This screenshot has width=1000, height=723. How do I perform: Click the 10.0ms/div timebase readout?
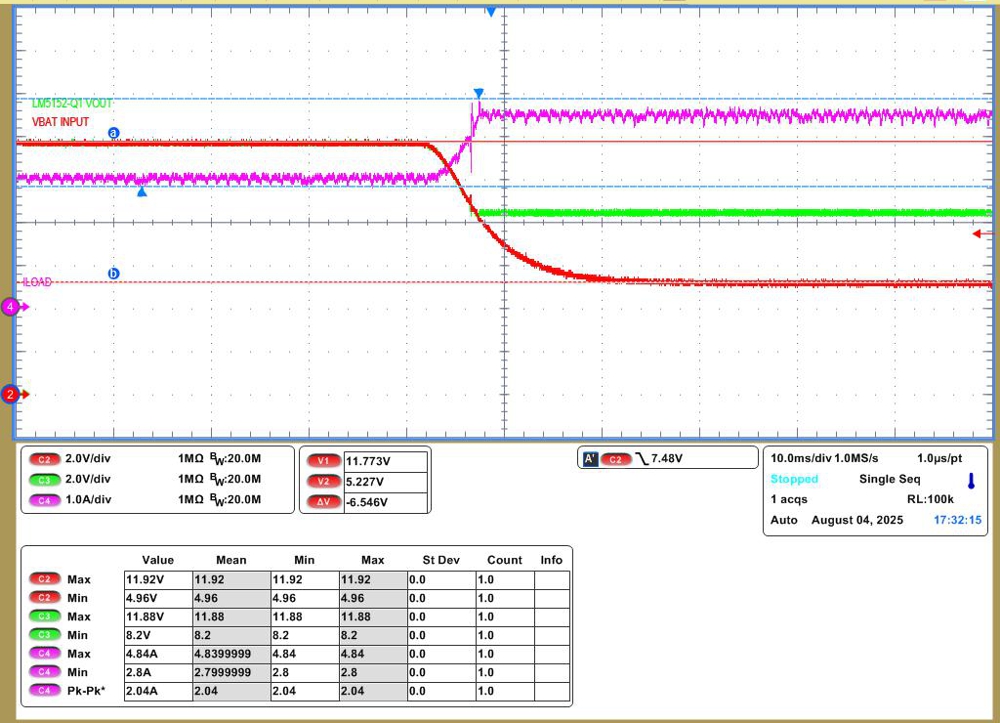(x=805, y=457)
